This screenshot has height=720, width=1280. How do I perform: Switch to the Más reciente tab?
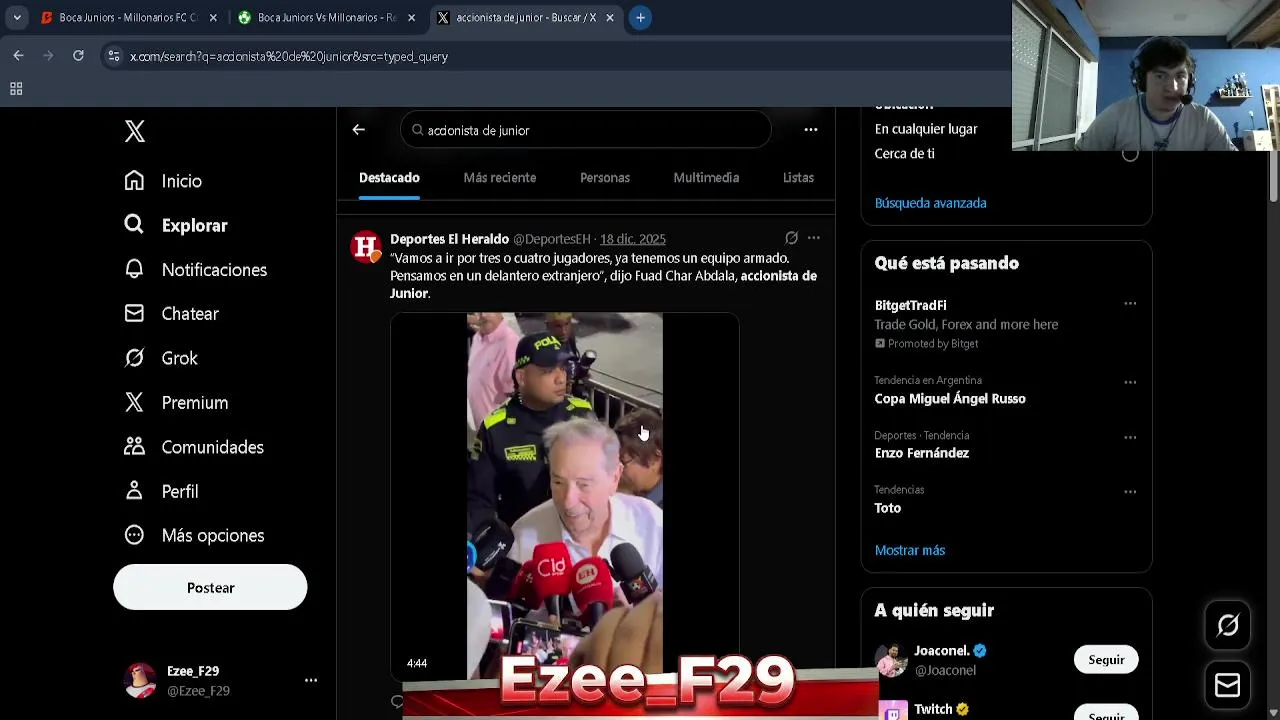tap(500, 178)
